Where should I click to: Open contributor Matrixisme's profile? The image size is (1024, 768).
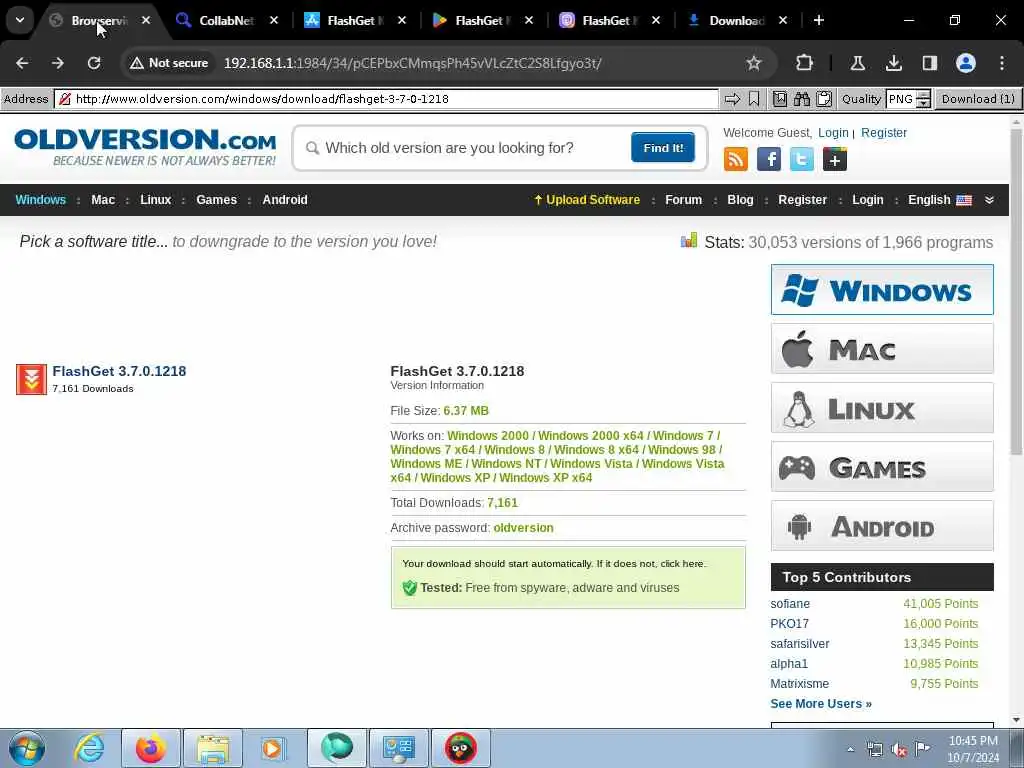[x=799, y=684]
